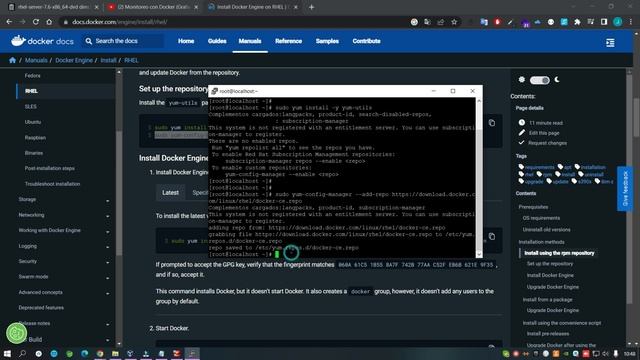Image resolution: width=640 pixels, height=360 pixels.
Task: Toggle the right table-of-contents panel icon
Action: pyautogui.click(x=610, y=42)
